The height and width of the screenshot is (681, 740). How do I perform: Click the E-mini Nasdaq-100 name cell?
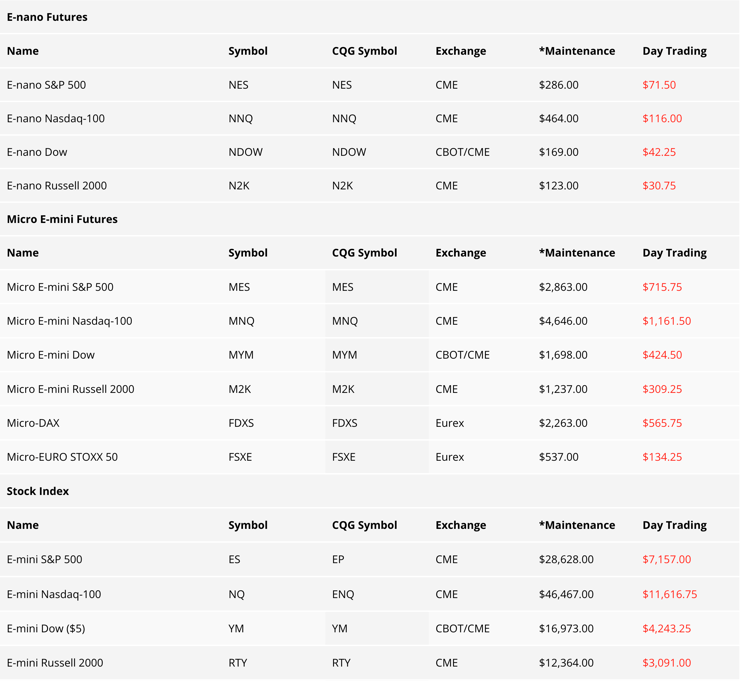click(x=54, y=594)
